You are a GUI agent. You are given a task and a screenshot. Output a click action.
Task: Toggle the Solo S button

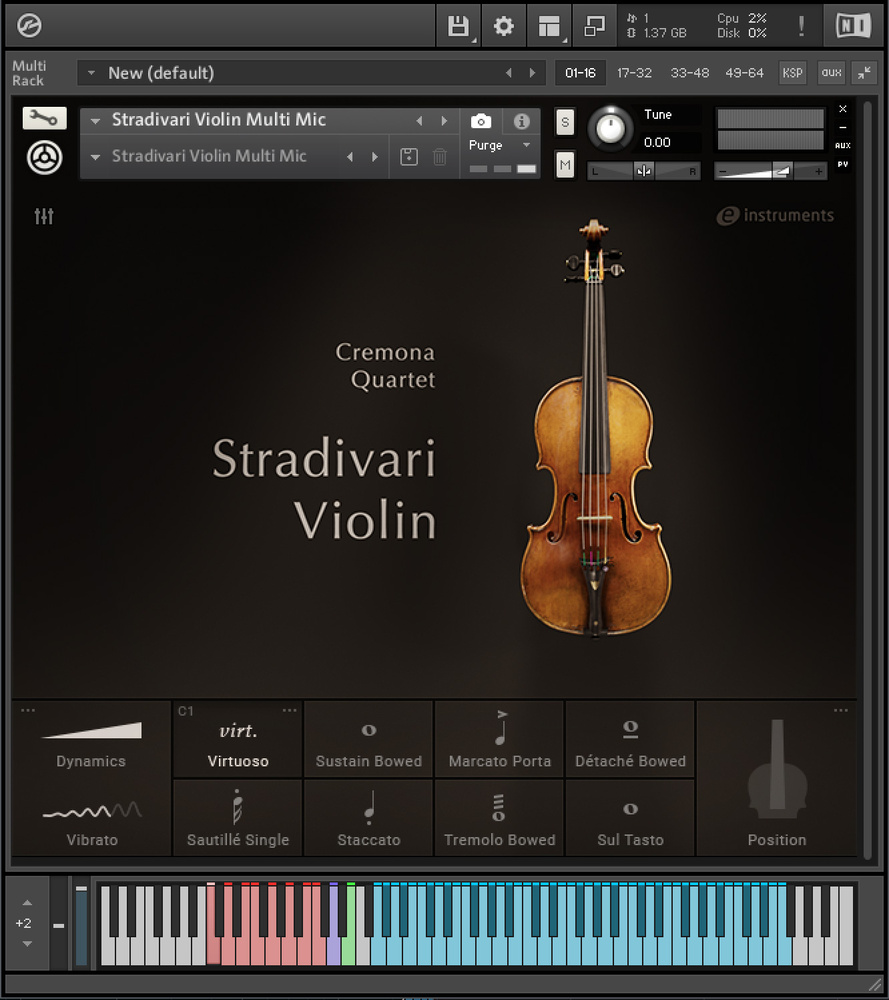[565, 123]
